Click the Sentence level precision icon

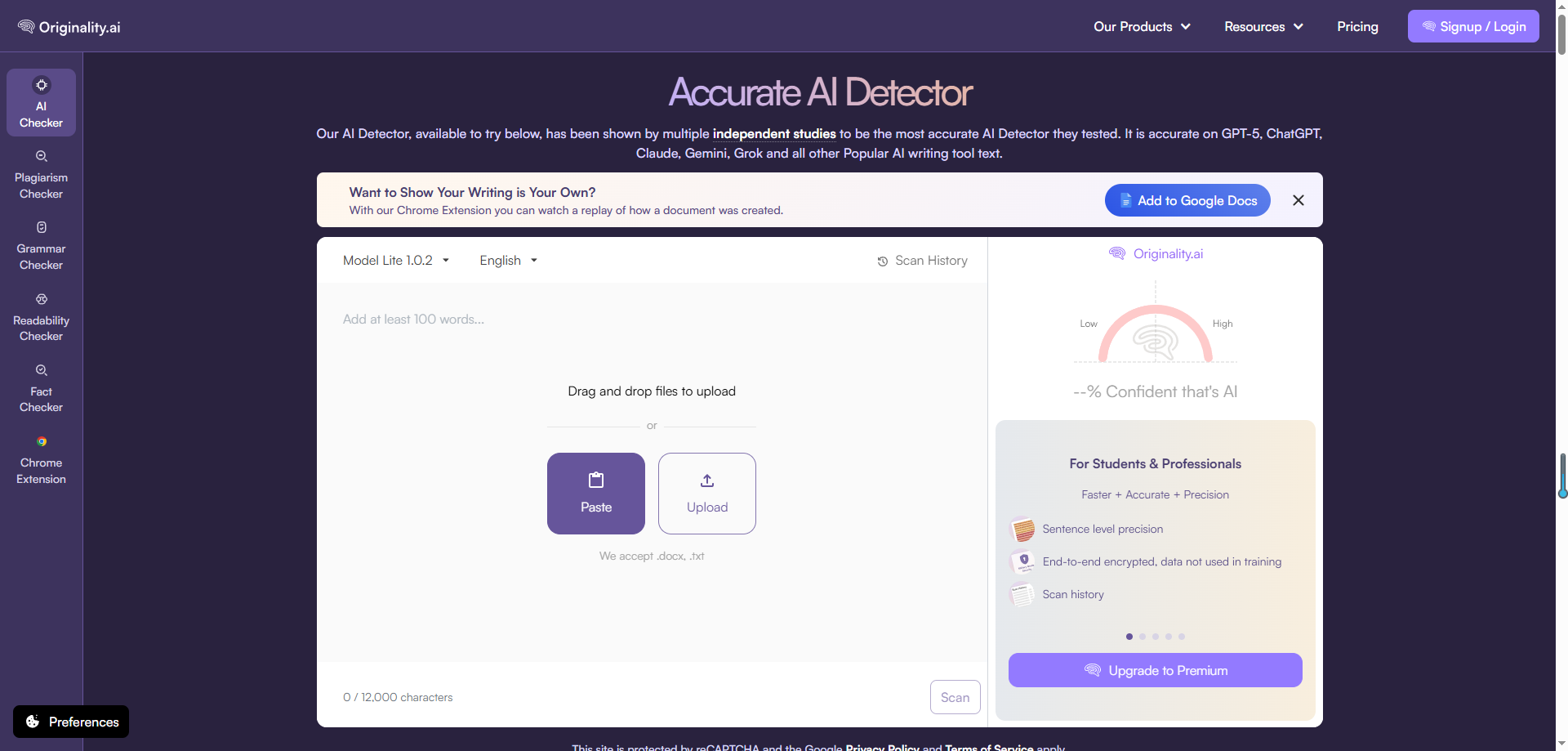[x=1022, y=530]
